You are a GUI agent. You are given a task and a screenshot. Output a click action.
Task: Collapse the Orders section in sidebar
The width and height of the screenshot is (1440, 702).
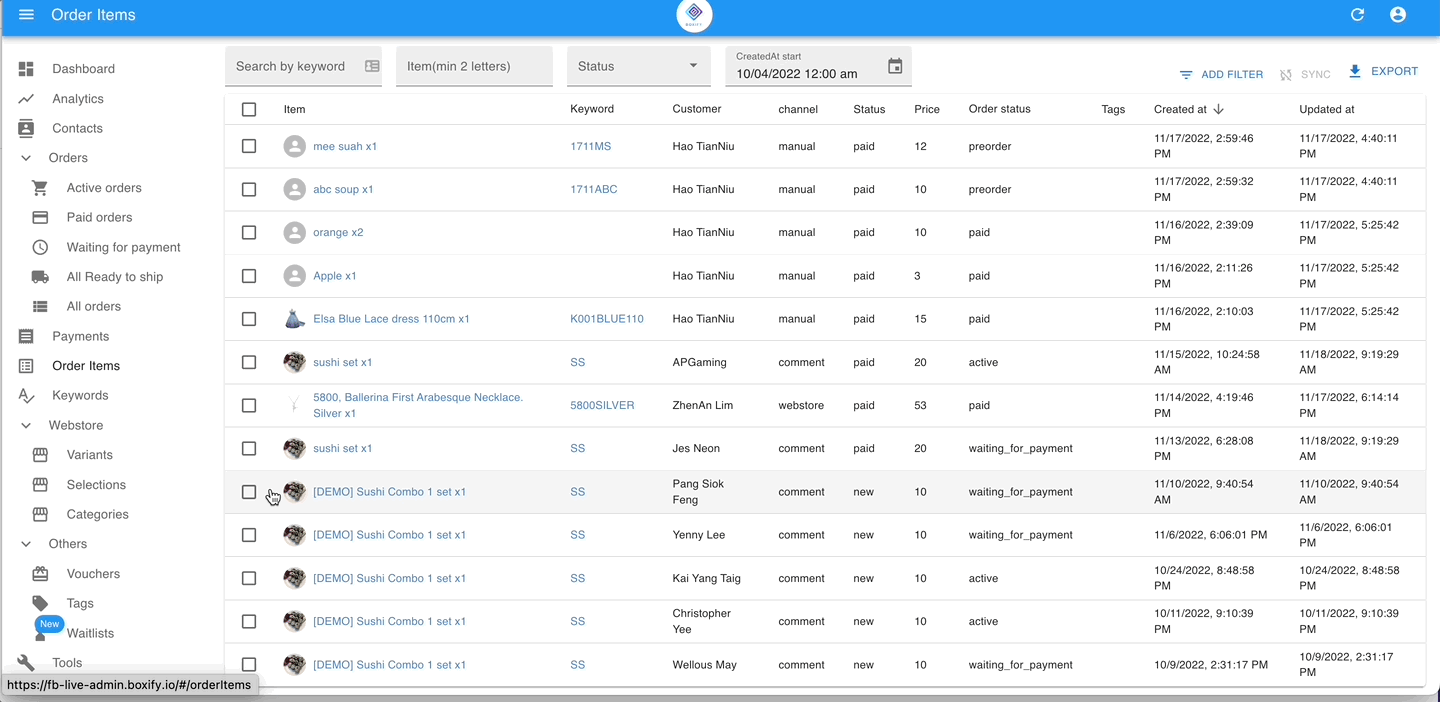26,158
